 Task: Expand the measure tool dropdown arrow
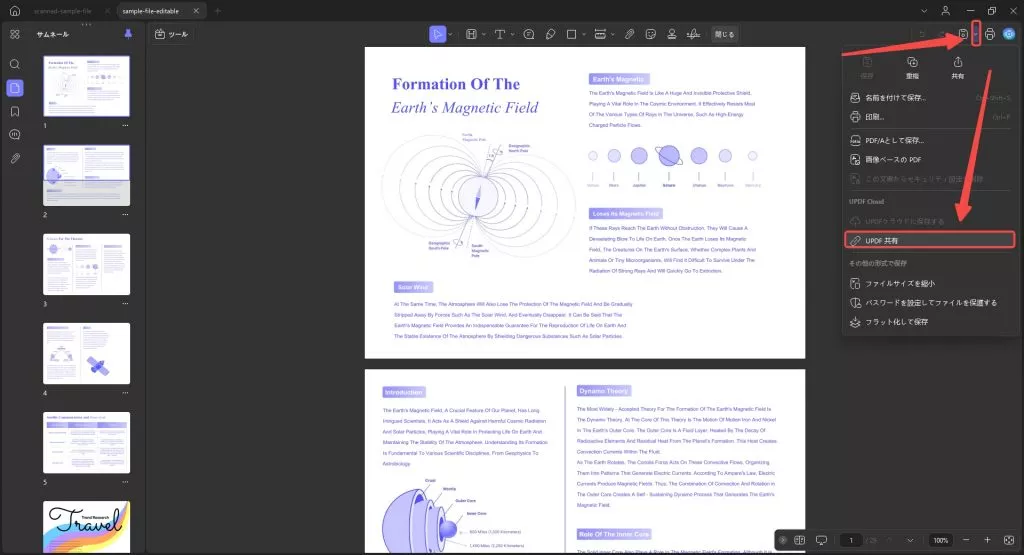pyautogui.click(x=613, y=34)
